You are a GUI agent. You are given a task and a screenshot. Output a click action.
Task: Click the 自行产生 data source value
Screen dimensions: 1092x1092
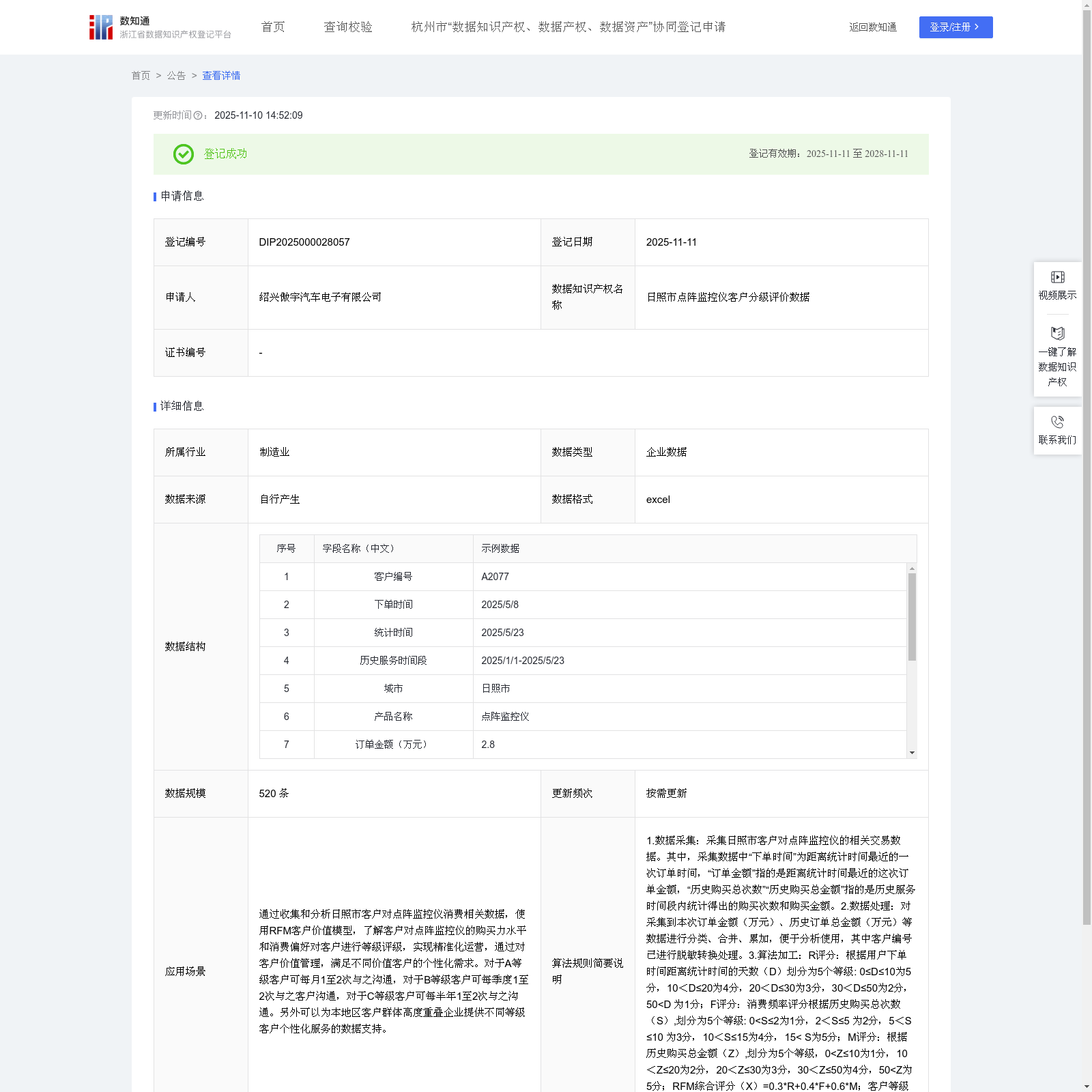click(279, 499)
